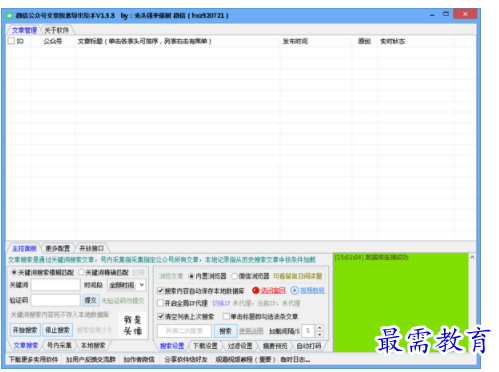The width and height of the screenshot is (499, 372).
Task: Click the red 访问官网 circle icon
Action: [x=255, y=291]
